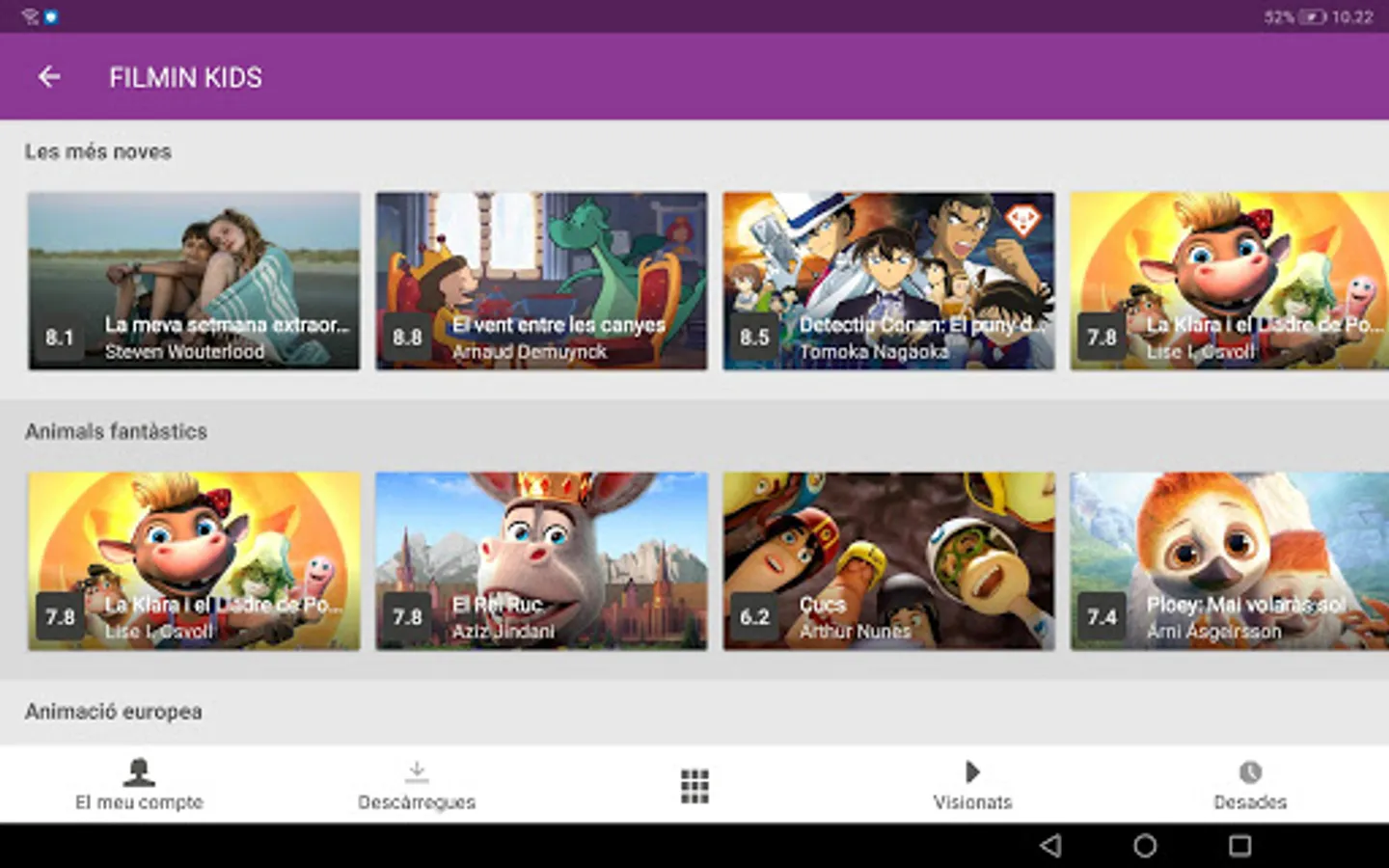Viewport: 1389px width, 868px height.
Task: Tap the FILMIN KIDS header title
Action: [185, 77]
